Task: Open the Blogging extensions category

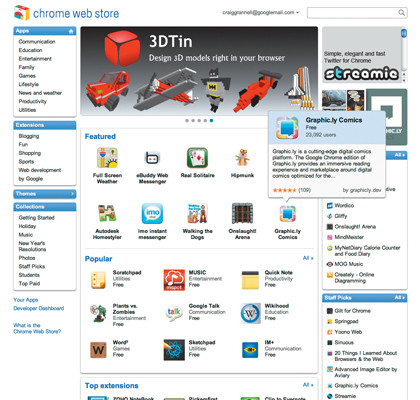Action: click(29, 136)
